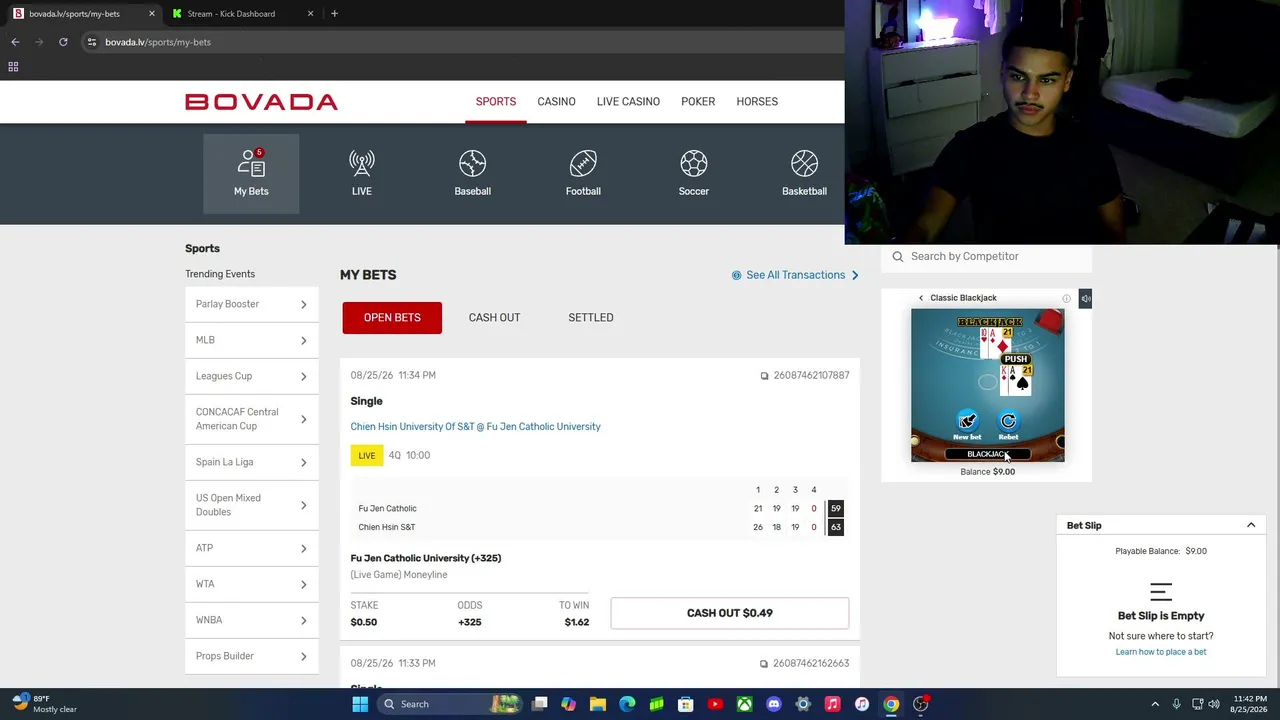Open My Bets in the sports bar
This screenshot has height=720, width=1280.
tap(251, 173)
